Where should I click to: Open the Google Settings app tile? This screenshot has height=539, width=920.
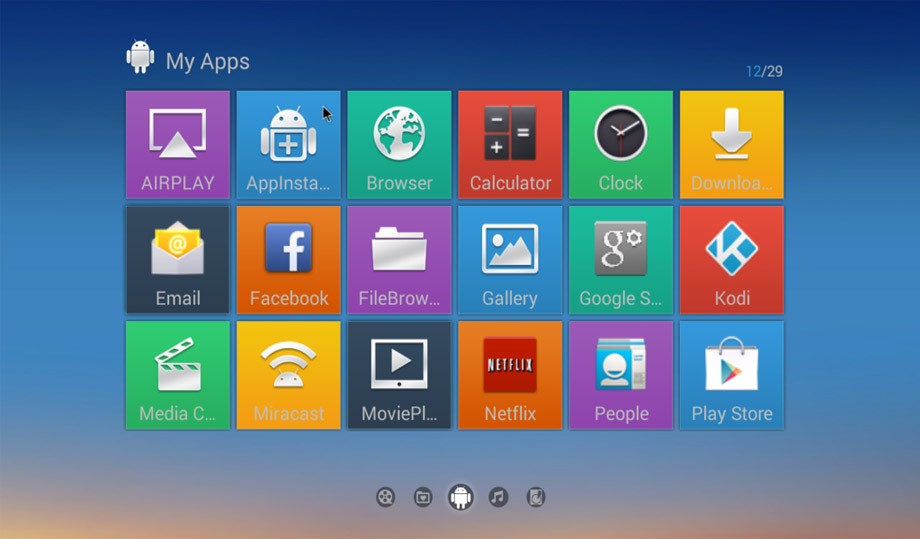(621, 260)
